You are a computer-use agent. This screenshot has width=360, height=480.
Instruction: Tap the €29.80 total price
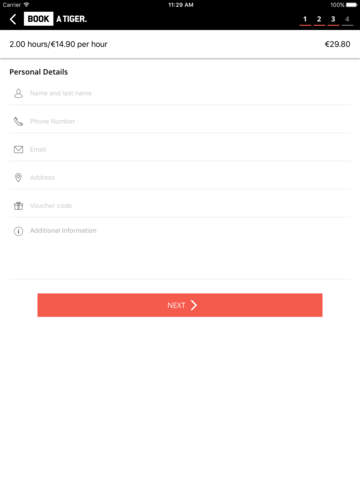point(337,44)
